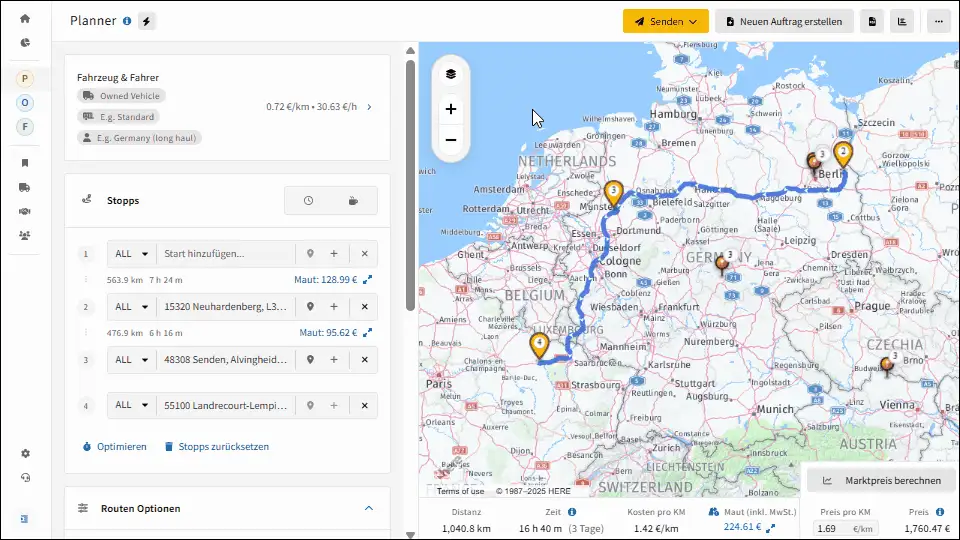Click the Owned Vehicle tag
Image resolution: width=960 pixels, height=540 pixels.
(x=121, y=96)
